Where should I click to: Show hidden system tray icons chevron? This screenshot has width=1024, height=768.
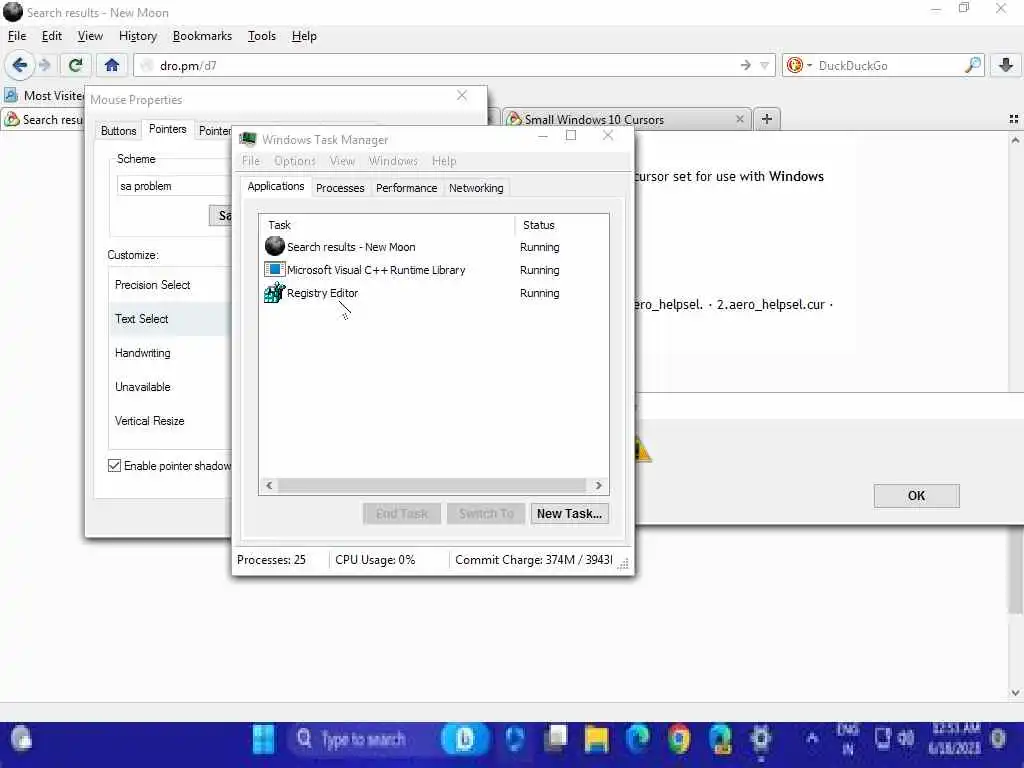tap(812, 738)
